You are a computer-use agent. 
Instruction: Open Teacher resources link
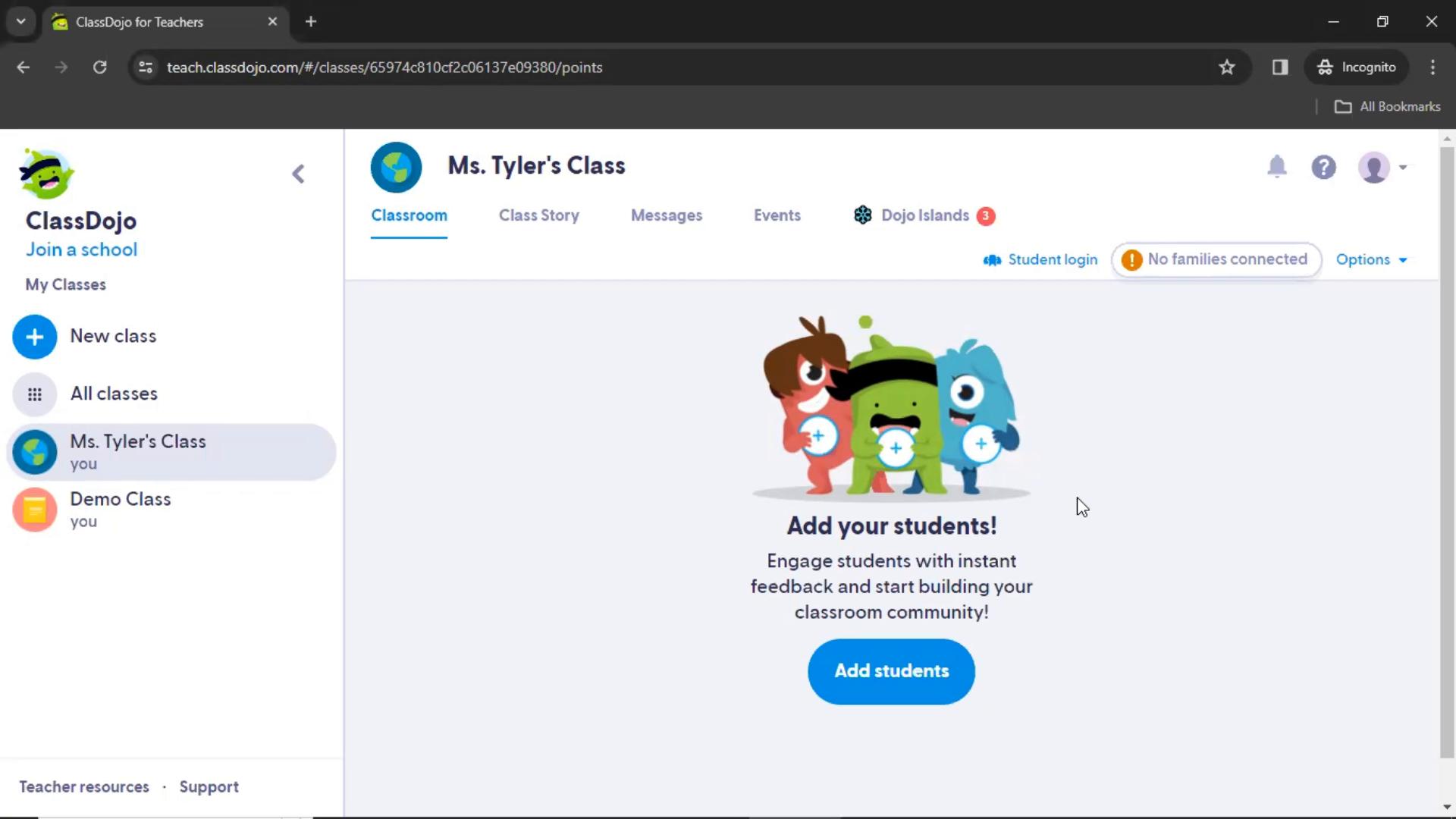tap(84, 786)
